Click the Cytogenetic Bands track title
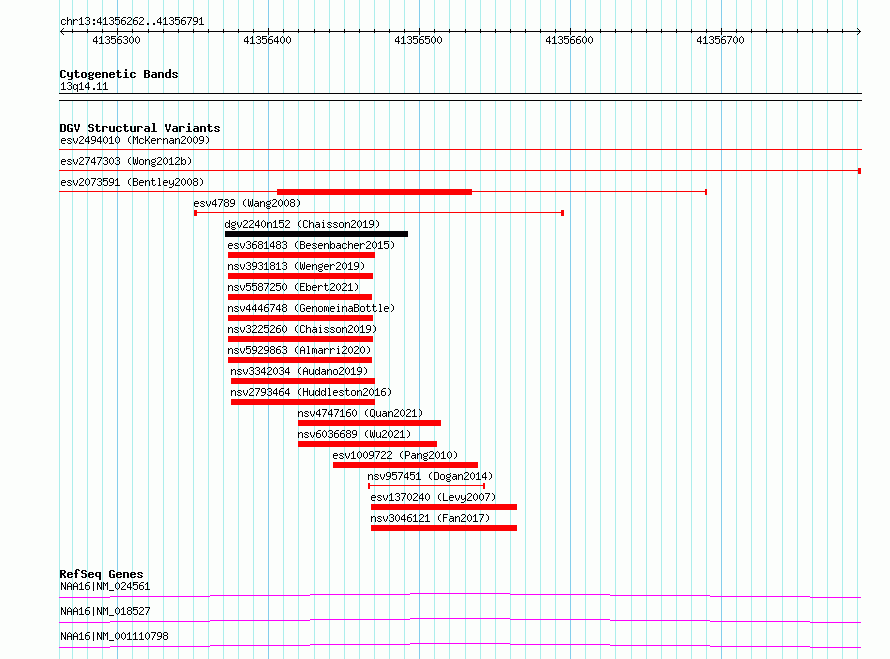This screenshot has width=890, height=659. (119, 74)
